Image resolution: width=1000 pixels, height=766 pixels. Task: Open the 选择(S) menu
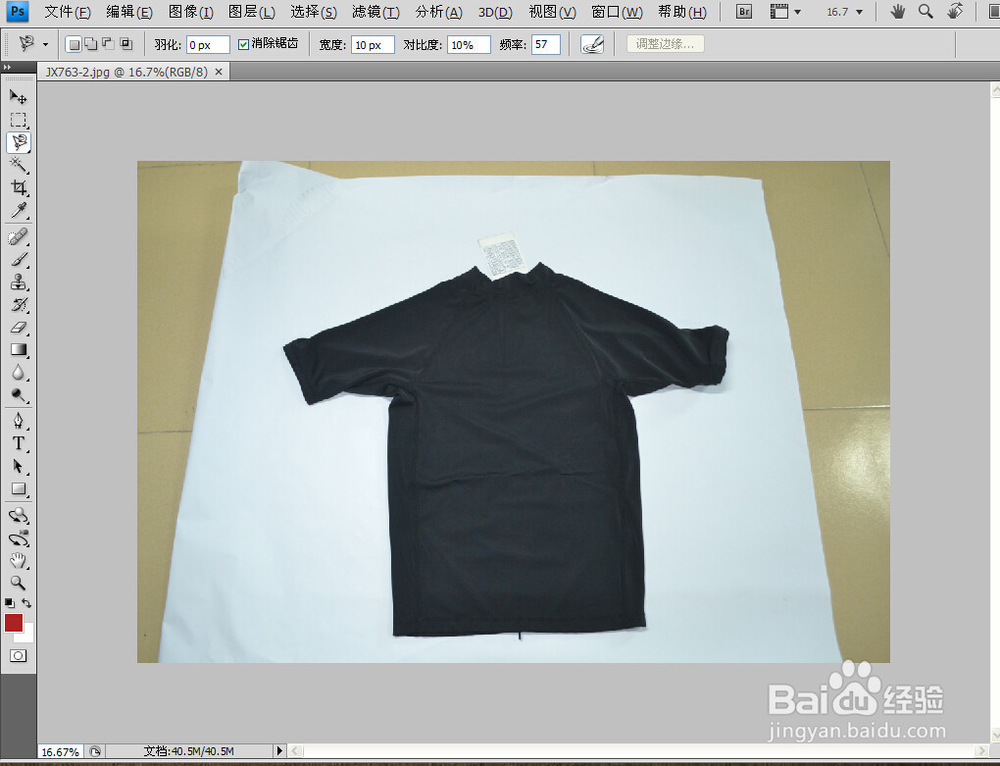pyautogui.click(x=313, y=12)
